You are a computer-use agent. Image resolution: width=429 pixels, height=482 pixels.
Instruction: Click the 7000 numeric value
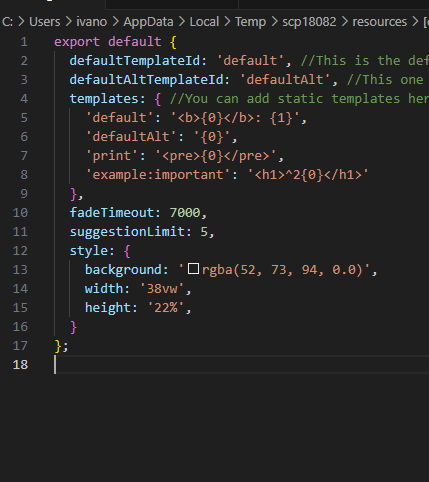pos(185,213)
